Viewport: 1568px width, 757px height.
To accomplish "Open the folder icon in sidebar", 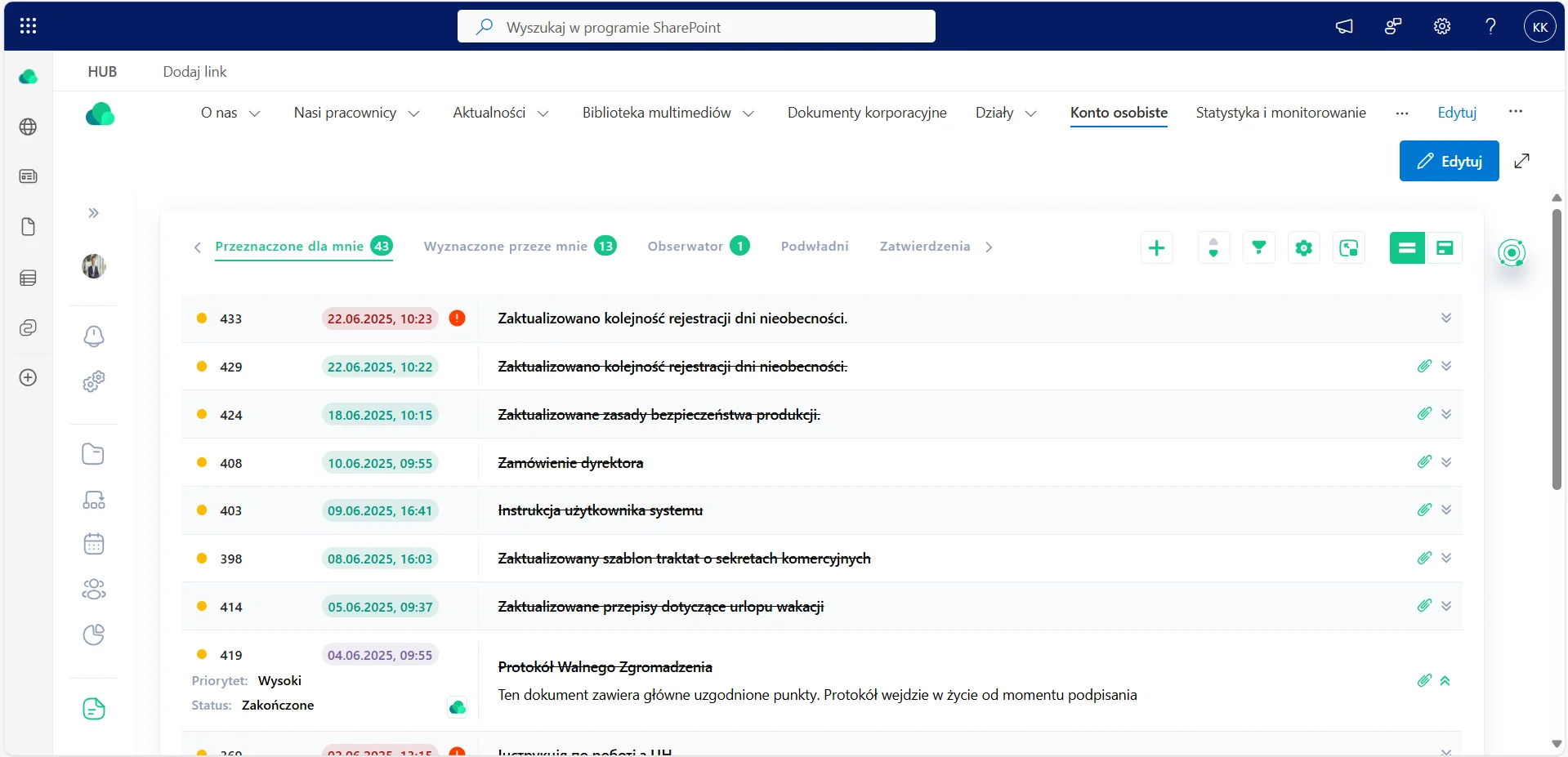I will [x=94, y=454].
